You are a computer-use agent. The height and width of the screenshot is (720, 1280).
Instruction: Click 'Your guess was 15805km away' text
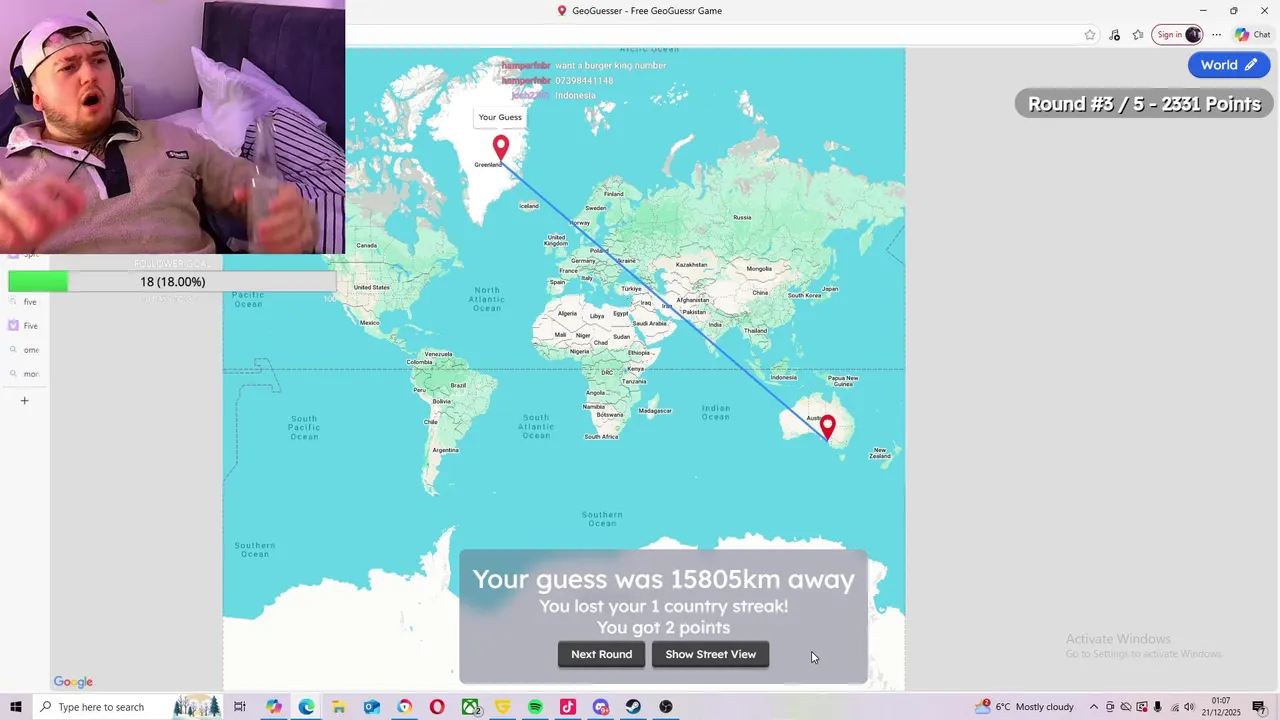(x=663, y=579)
